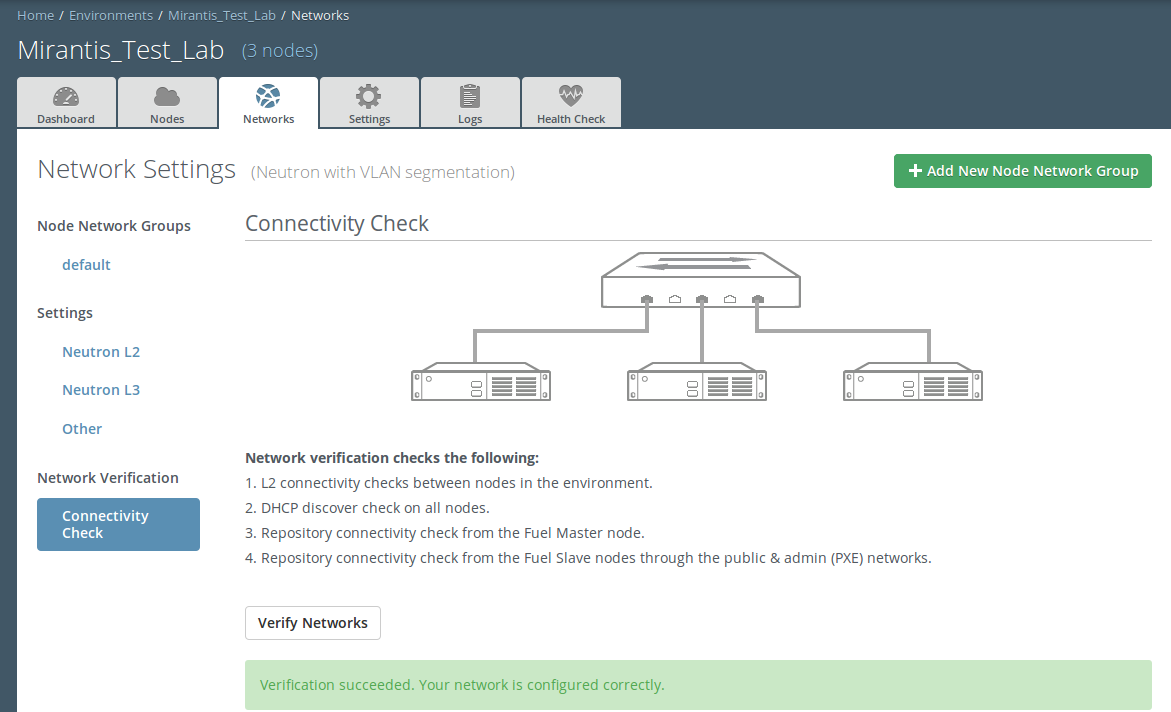1171x712 pixels.
Task: Click the Nodes cloud icon
Action: [x=167, y=96]
